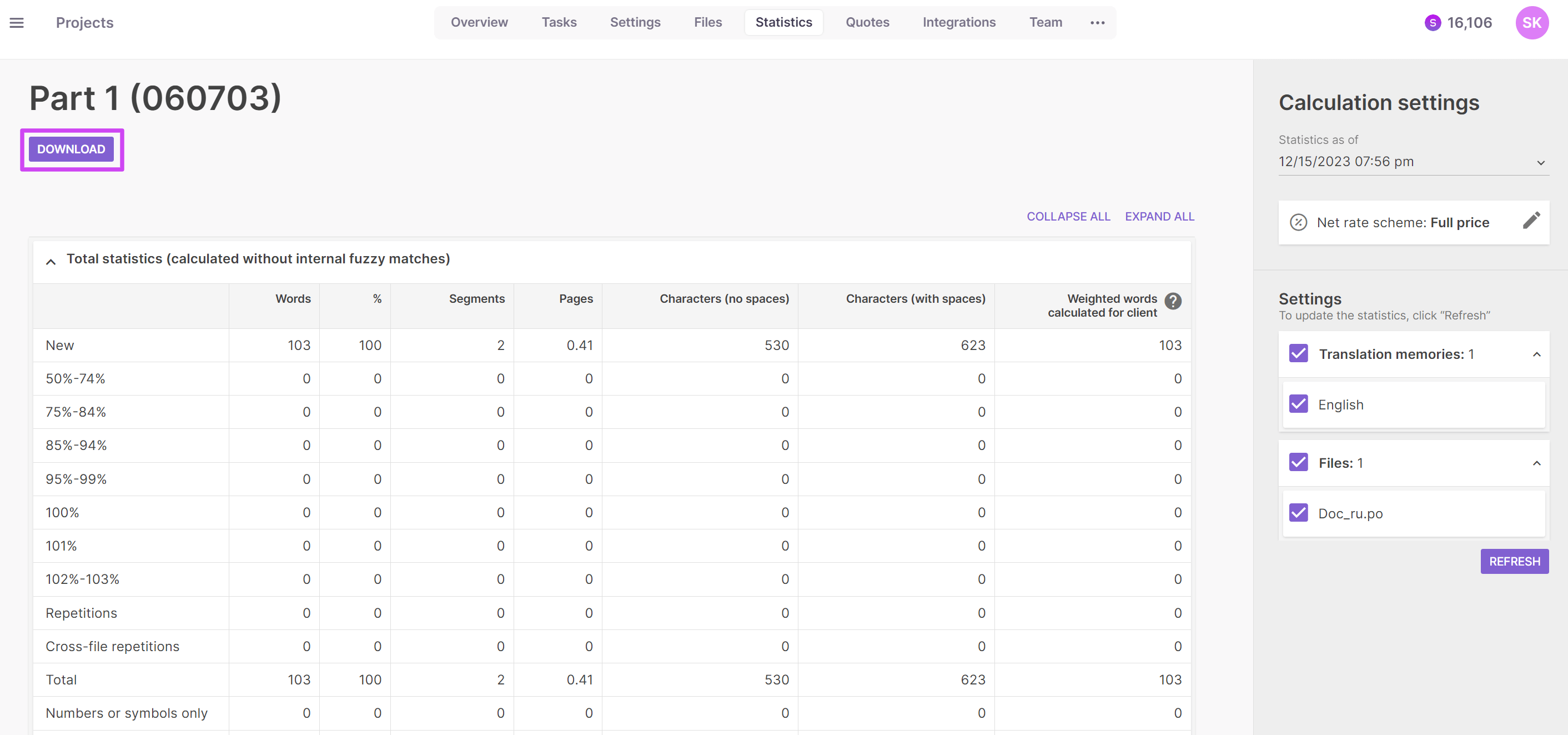Select the Repetitions row label
1568x735 pixels.
(81, 613)
